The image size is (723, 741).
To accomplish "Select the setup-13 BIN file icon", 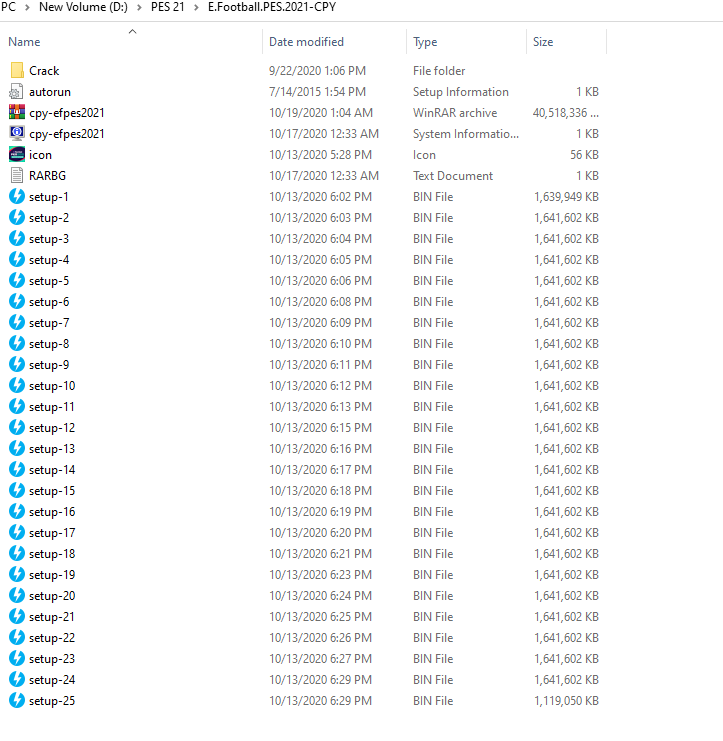I will (x=17, y=448).
